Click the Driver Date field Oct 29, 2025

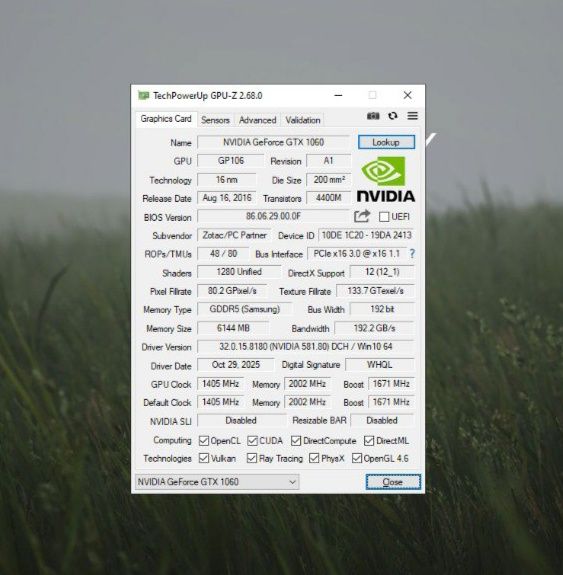point(235,365)
